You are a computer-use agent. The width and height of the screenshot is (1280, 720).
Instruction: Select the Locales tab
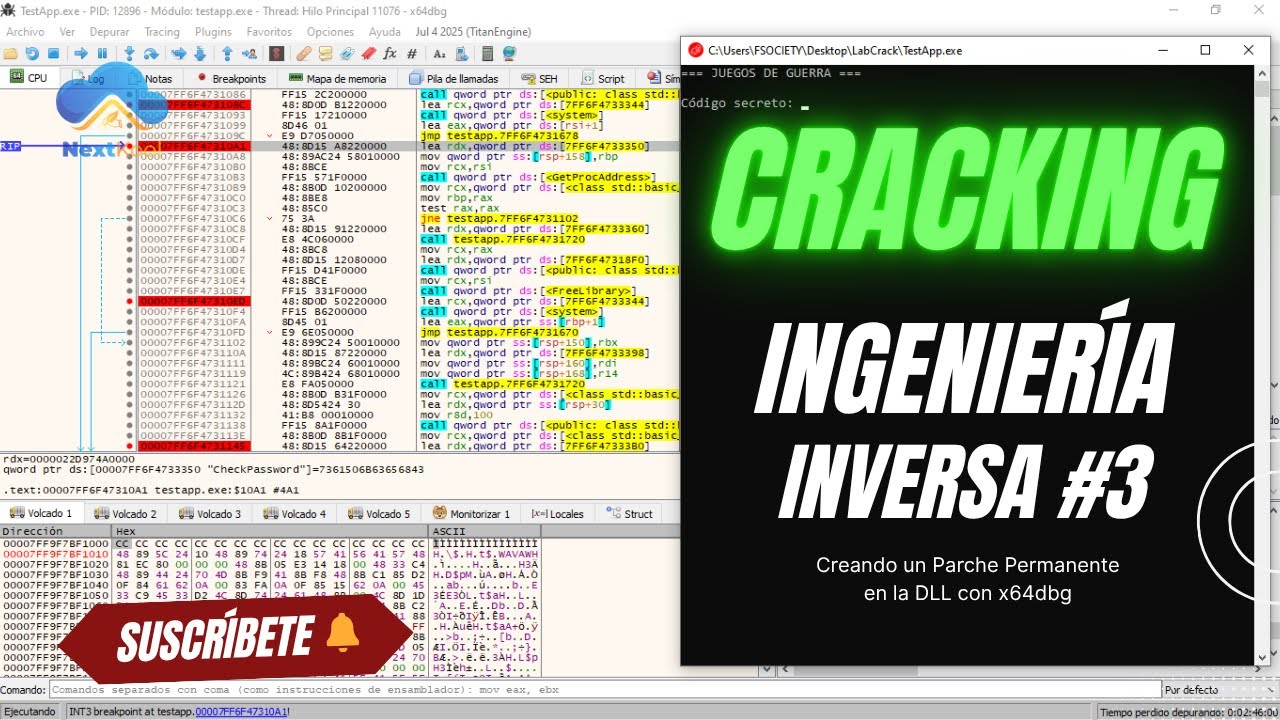coord(558,514)
